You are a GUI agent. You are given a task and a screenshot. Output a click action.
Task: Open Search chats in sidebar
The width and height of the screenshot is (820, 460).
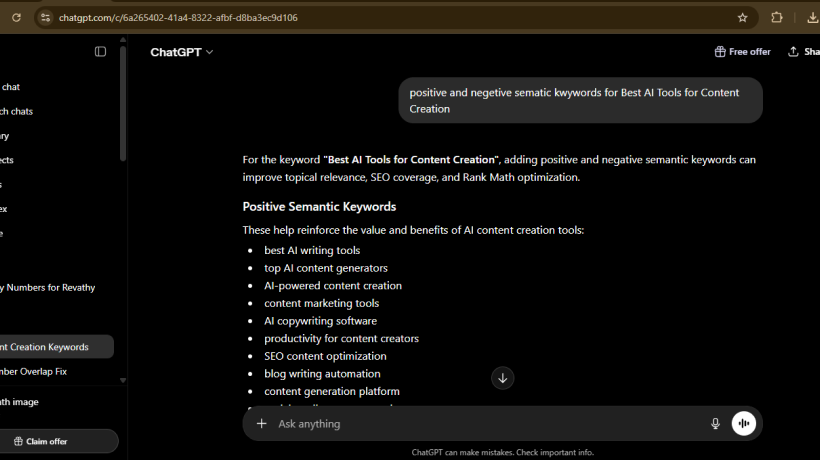tap(16, 111)
